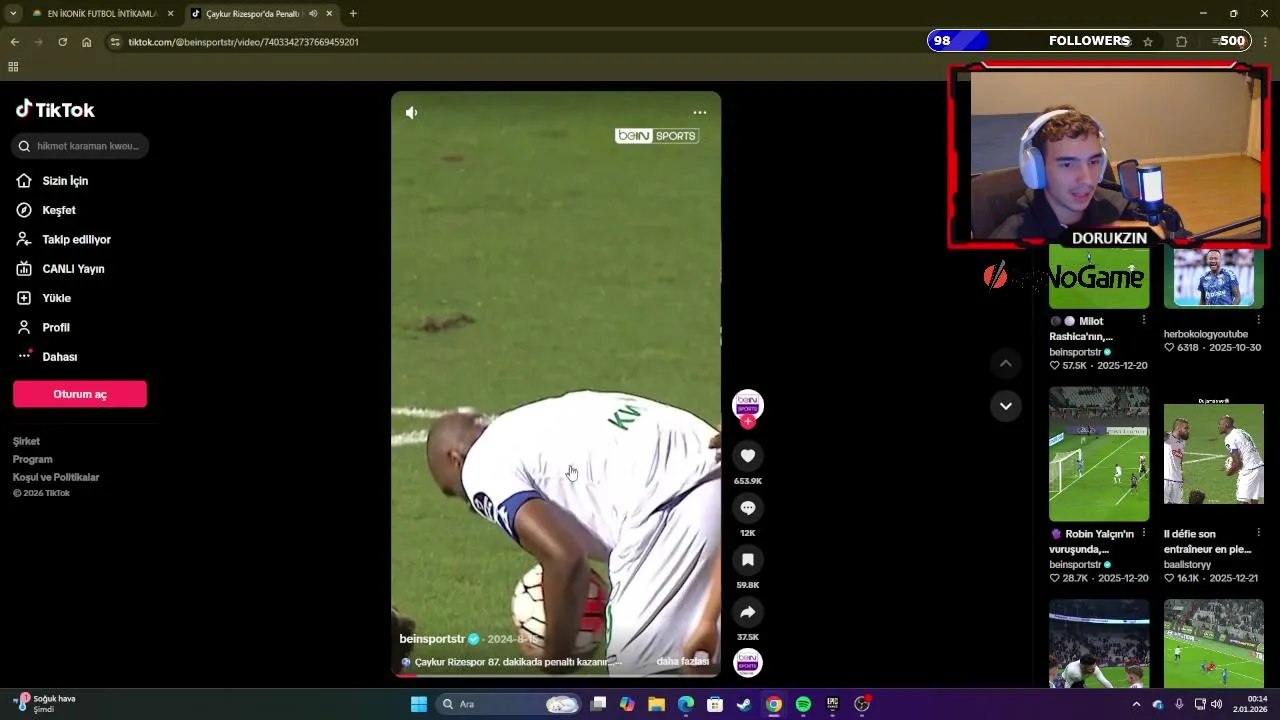Click the 'Oturum aç' login button
This screenshot has width=1280, height=720.
(x=80, y=394)
